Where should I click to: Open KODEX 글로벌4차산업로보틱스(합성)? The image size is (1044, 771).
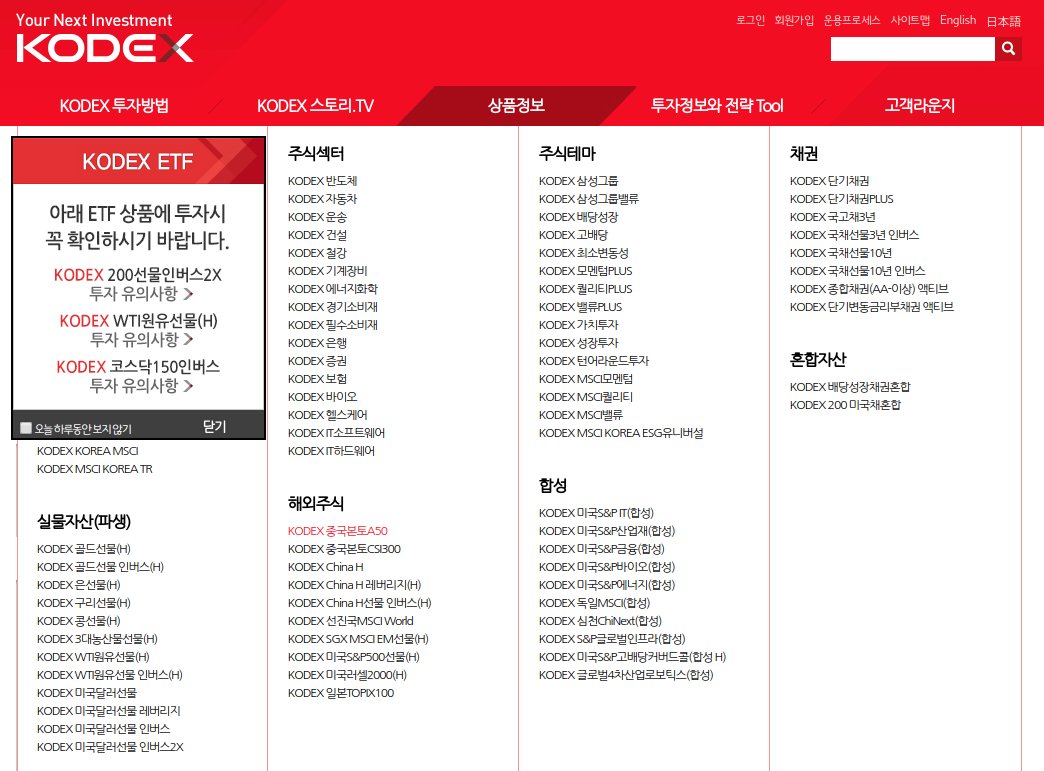[626, 674]
